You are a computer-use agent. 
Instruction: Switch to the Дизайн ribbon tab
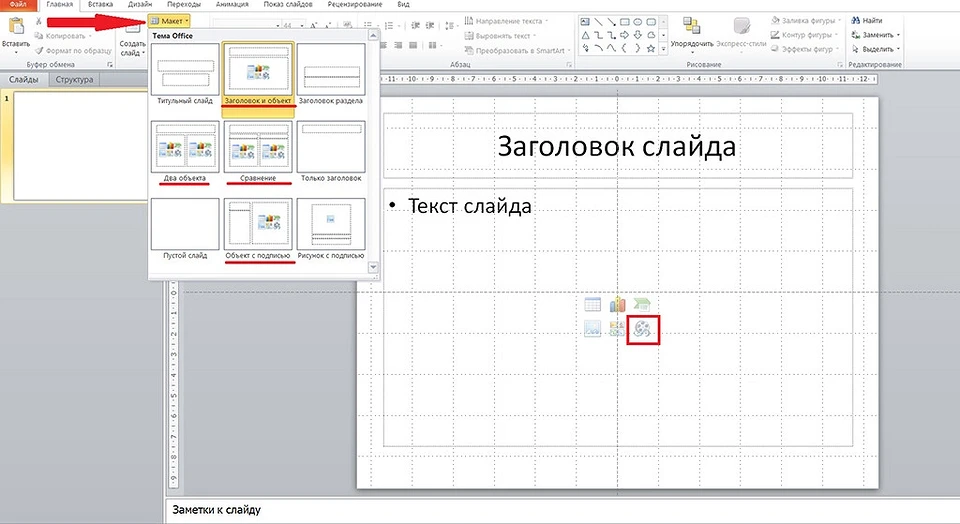(x=140, y=4)
